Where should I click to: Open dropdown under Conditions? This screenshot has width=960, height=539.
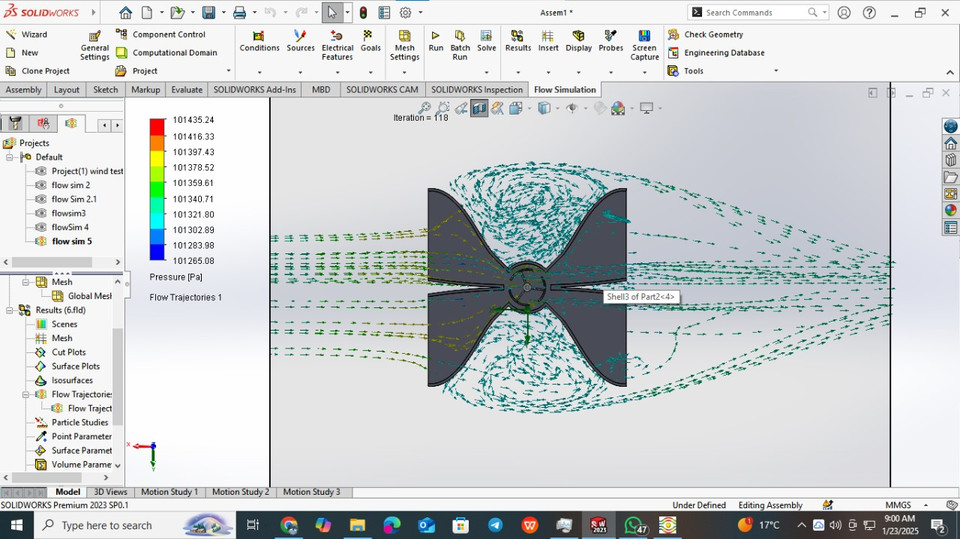pos(259,72)
